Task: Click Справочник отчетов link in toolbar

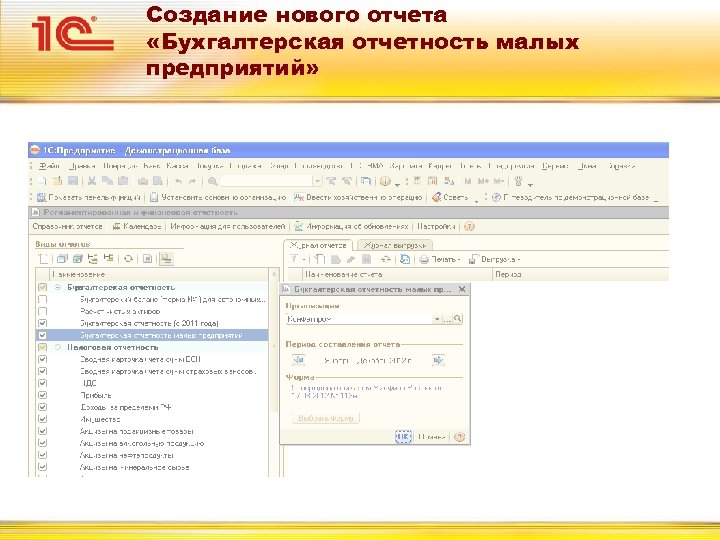Action: pos(68,226)
